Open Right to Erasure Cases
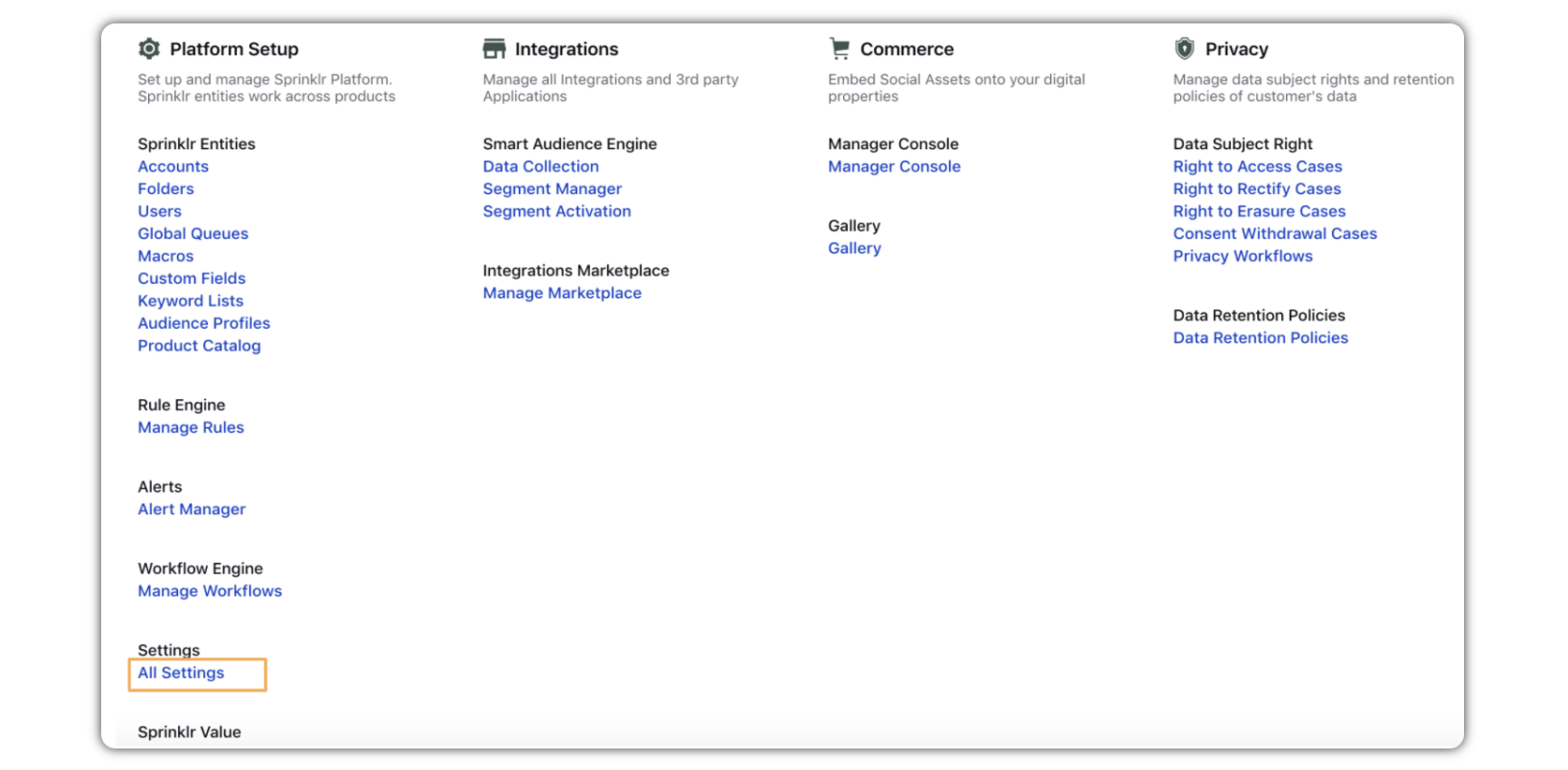The image size is (1568, 770). (1259, 212)
